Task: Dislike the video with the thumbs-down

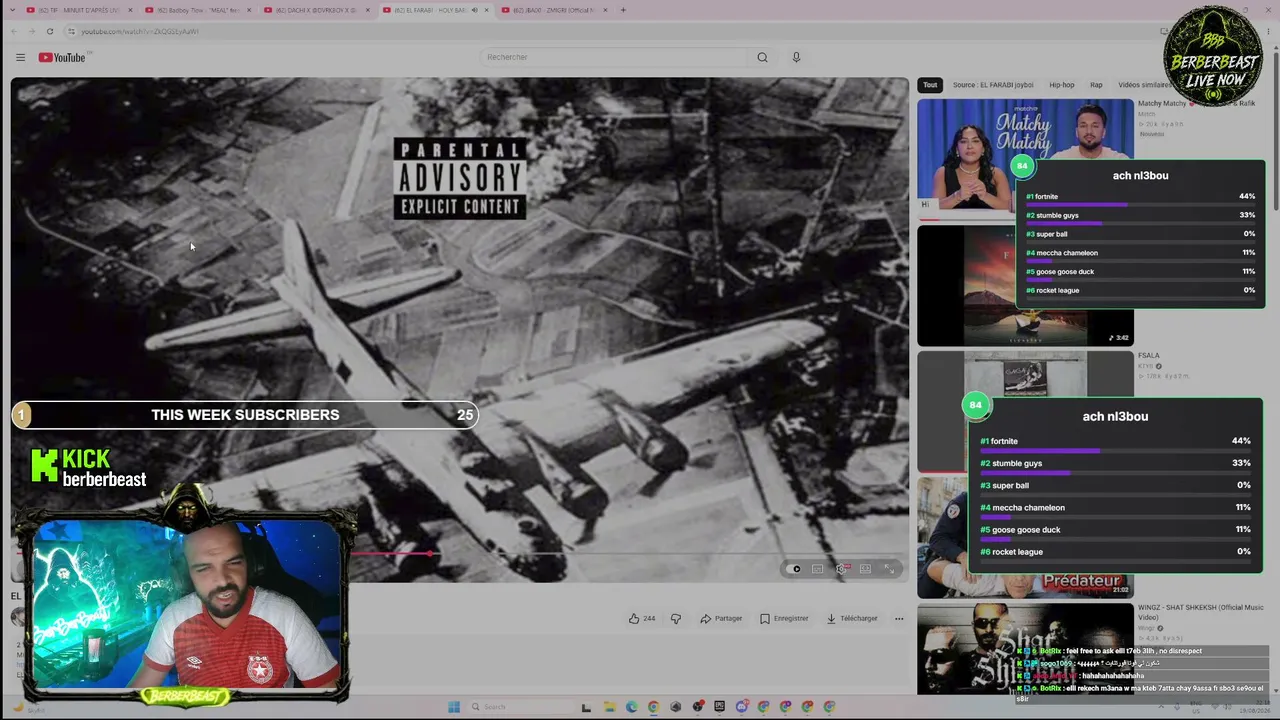Action: click(676, 618)
